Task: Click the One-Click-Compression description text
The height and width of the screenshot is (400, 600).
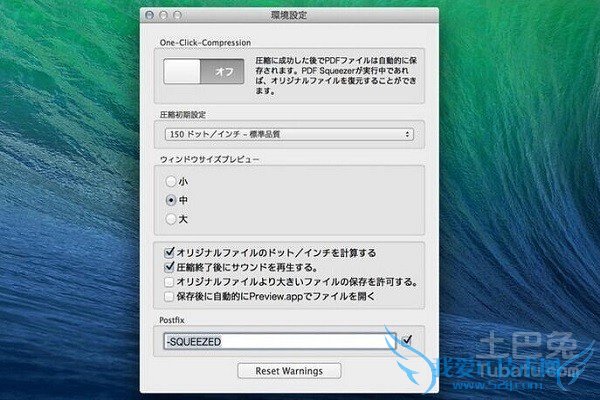Action: tap(336, 76)
